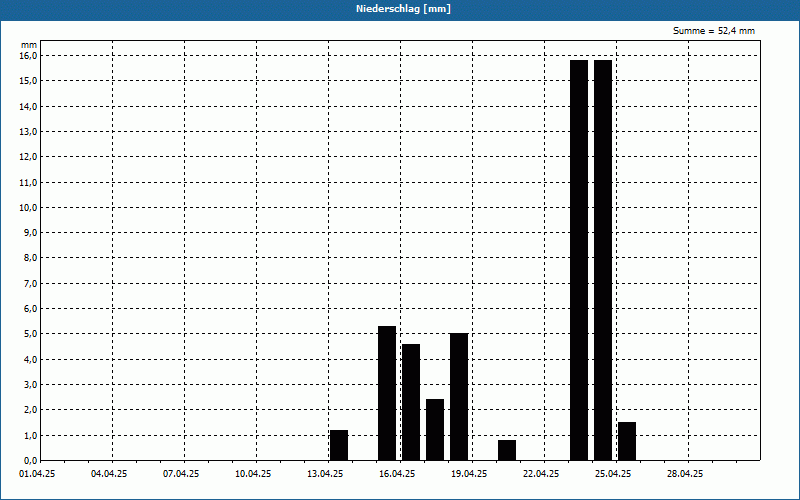Image resolution: width=800 pixels, height=500 pixels.
Task: Click the "10,0" y-axis label
Action: point(28,207)
